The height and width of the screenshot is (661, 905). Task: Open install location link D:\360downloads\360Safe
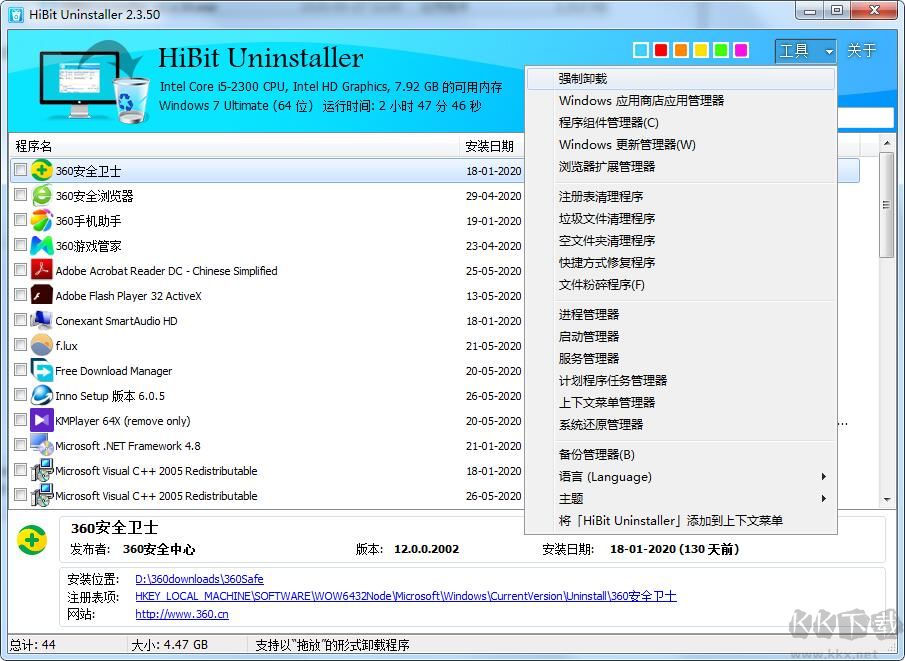click(x=199, y=578)
